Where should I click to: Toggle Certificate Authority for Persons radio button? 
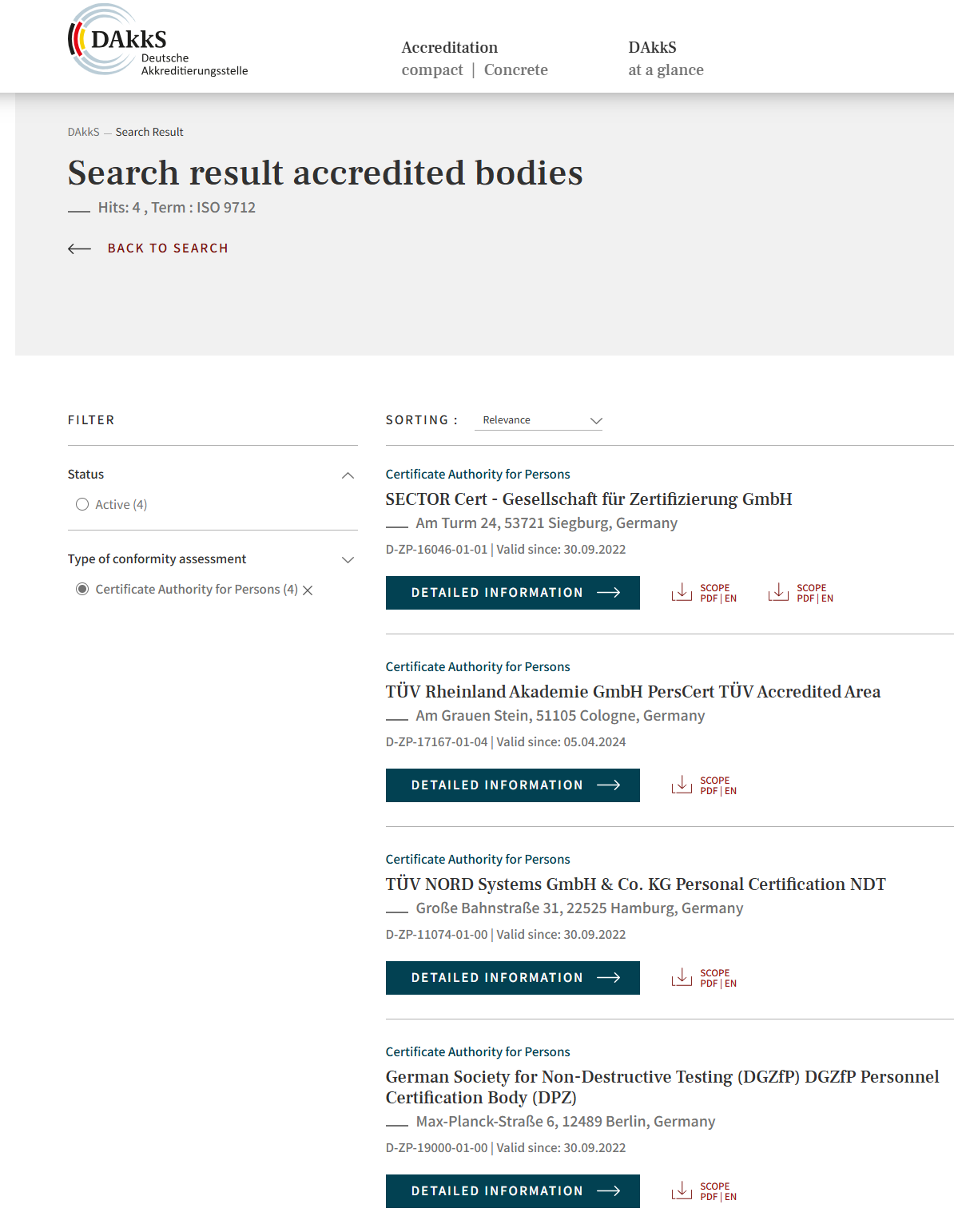(x=82, y=589)
